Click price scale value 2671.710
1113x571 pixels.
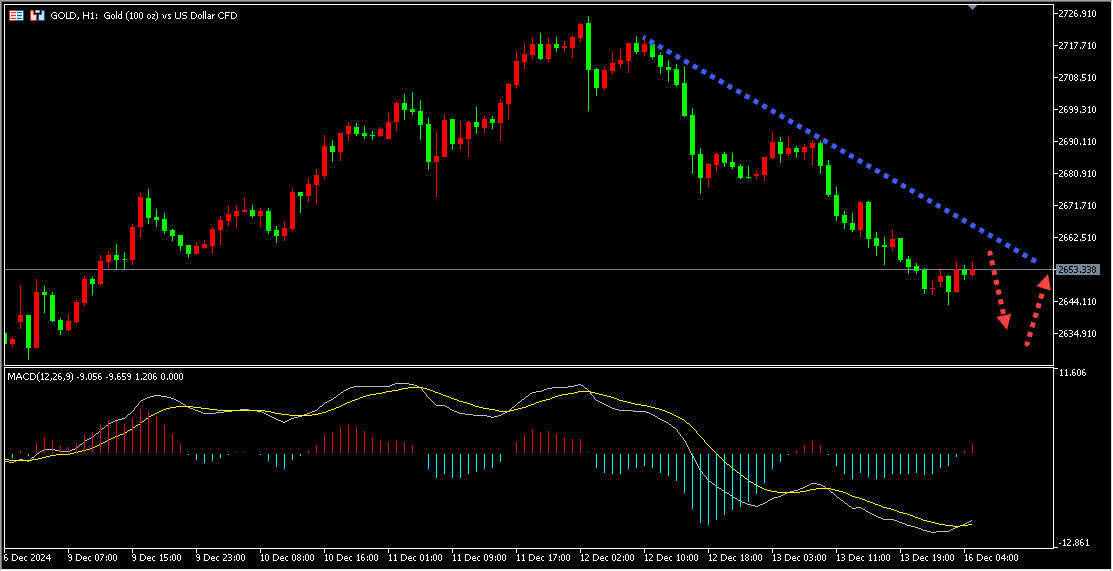(x=1080, y=205)
